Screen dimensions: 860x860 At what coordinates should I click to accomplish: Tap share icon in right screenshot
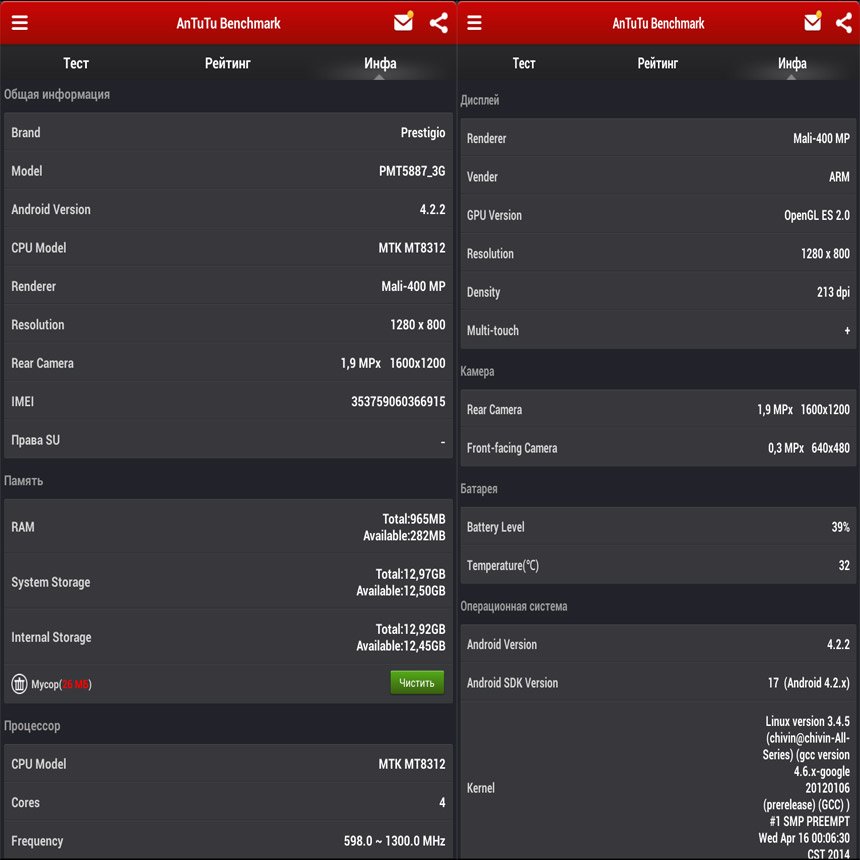click(x=844, y=22)
